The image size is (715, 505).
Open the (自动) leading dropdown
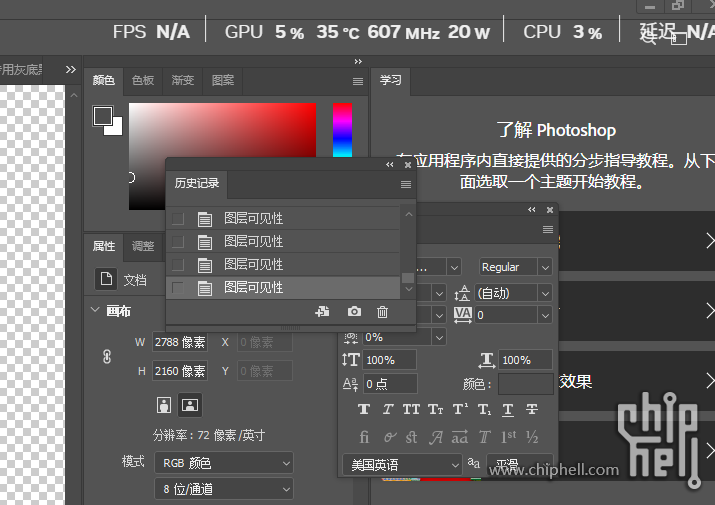click(545, 293)
